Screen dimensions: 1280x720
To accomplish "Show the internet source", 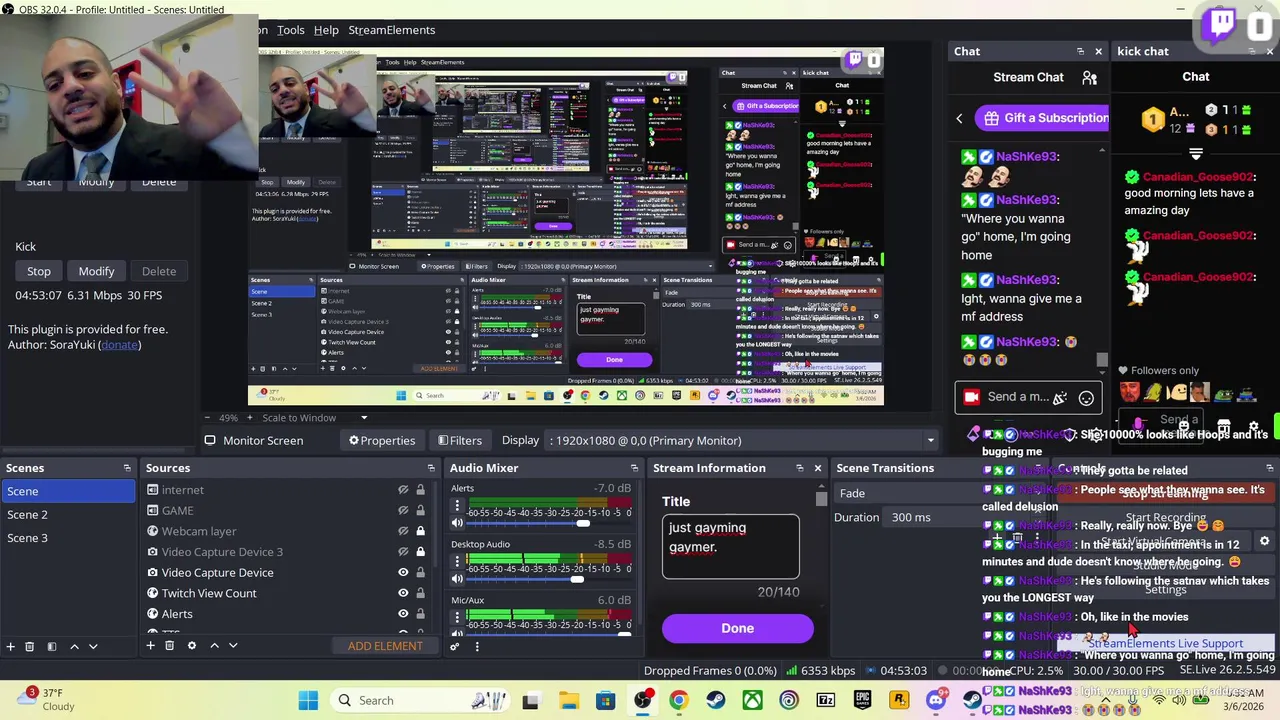I will pos(403,490).
